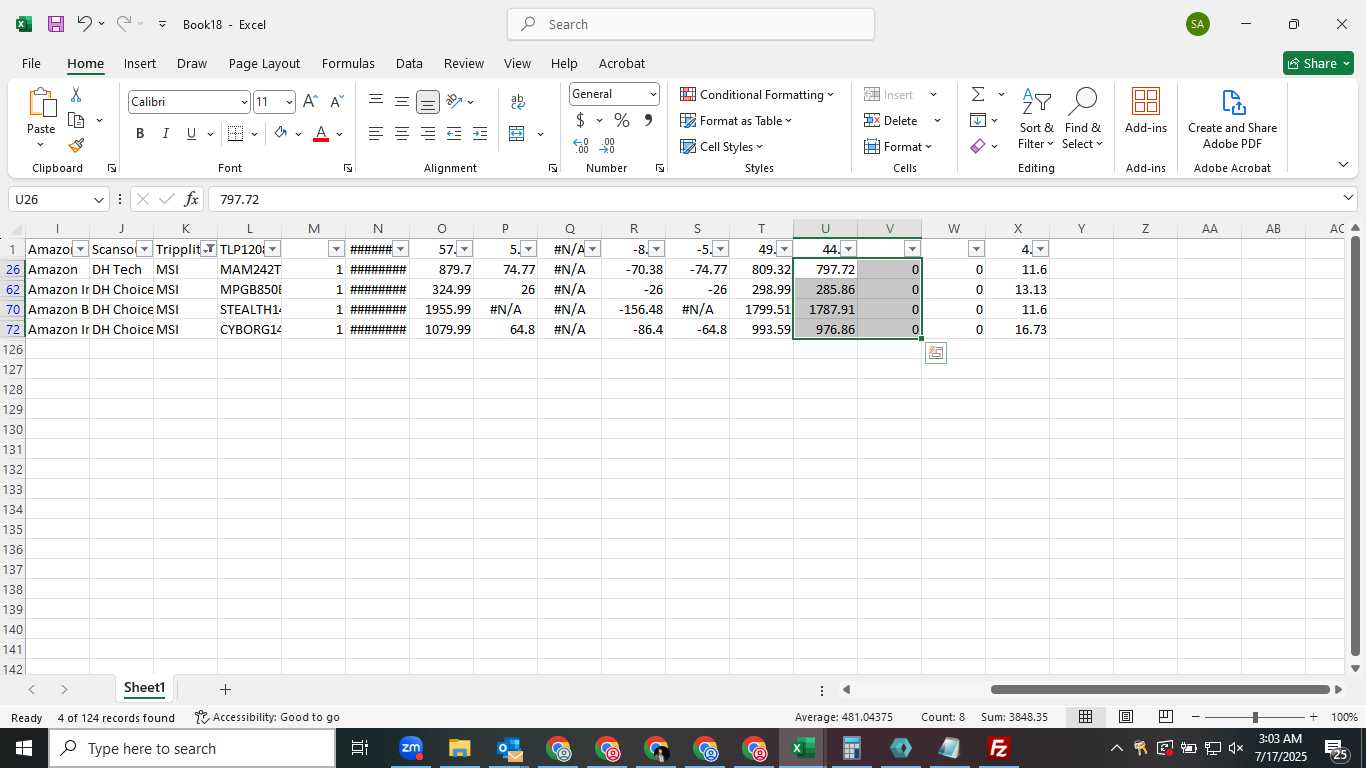The width and height of the screenshot is (1366, 768).
Task: Open the Format cells button
Action: (x=898, y=147)
